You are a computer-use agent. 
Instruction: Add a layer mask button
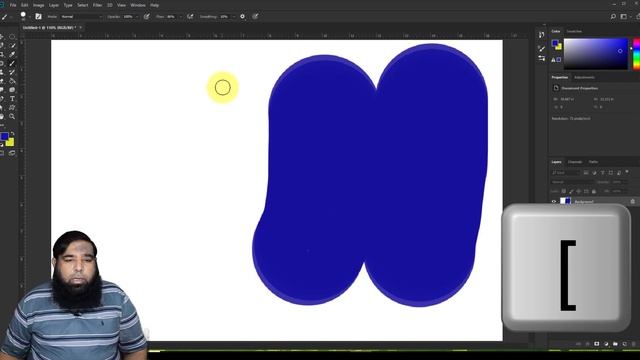point(597,344)
